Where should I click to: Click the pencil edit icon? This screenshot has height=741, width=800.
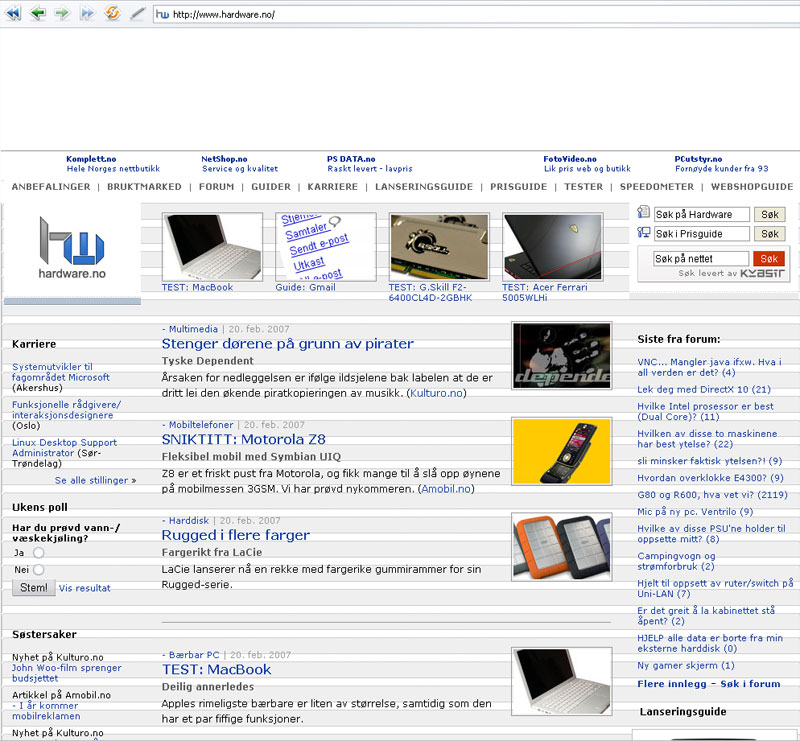click(x=137, y=13)
